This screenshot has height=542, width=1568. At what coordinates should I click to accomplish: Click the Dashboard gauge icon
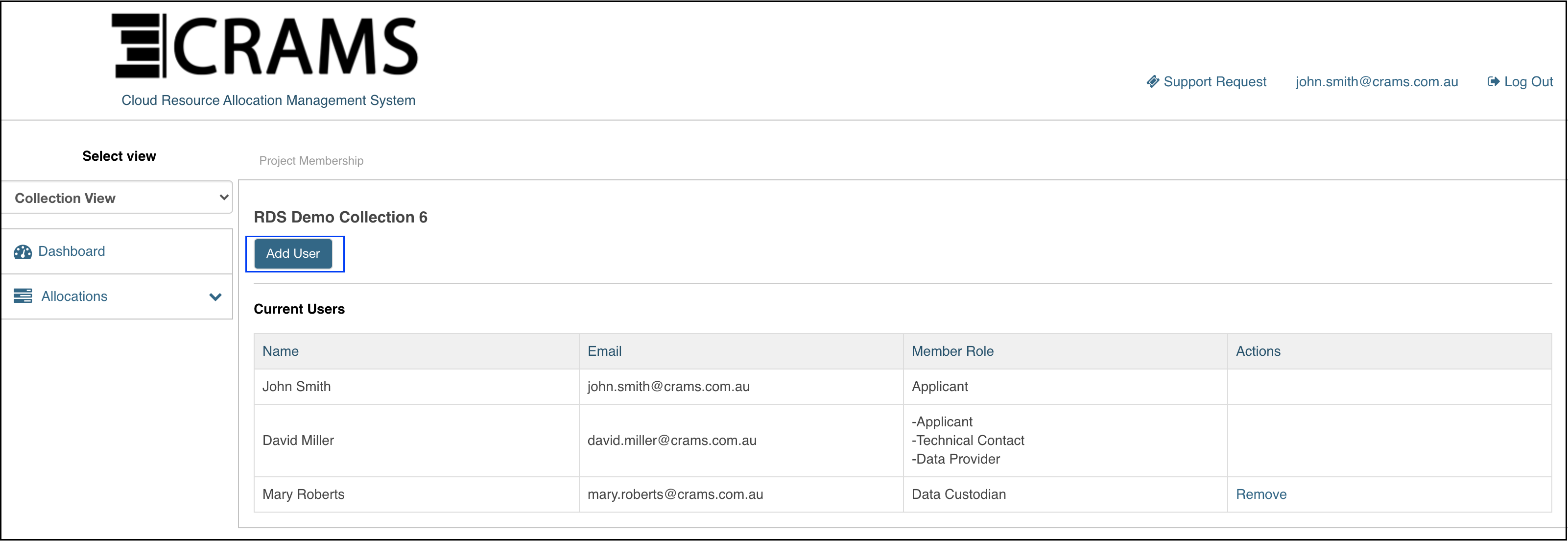23,251
